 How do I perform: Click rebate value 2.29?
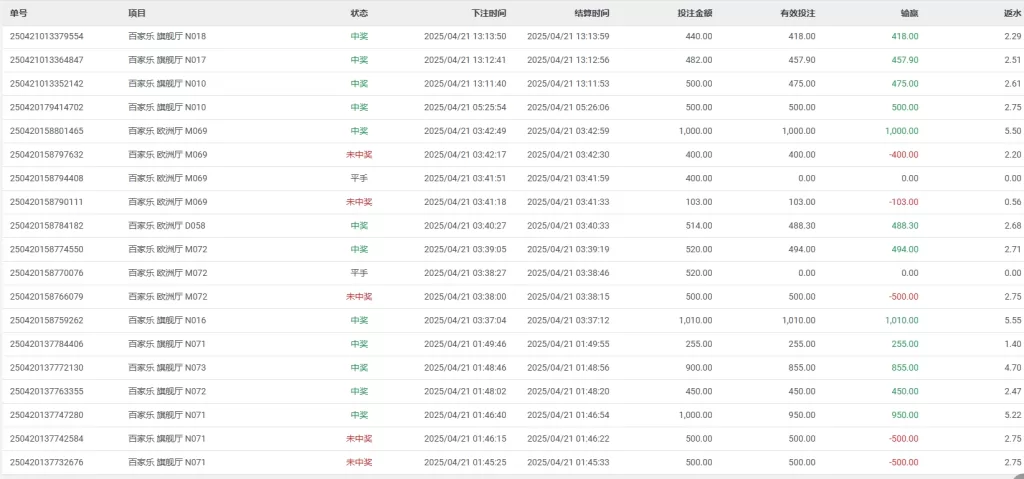(1013, 37)
